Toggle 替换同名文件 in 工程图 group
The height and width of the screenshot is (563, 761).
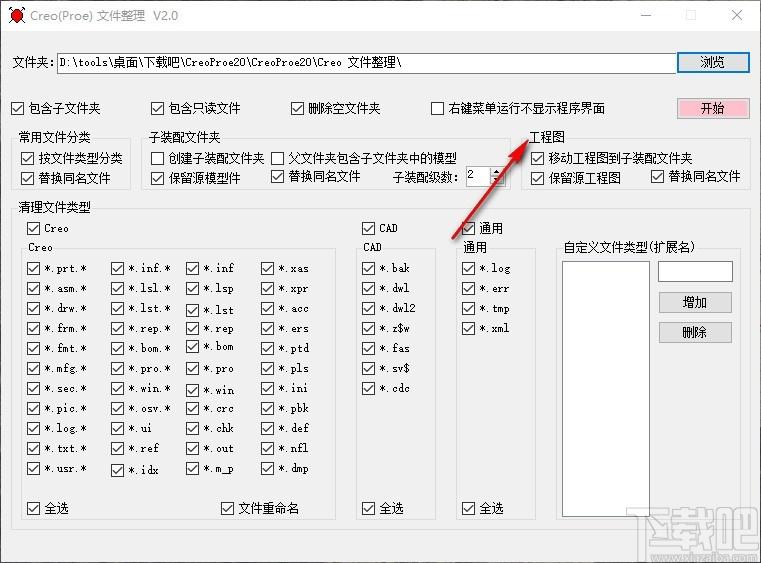pyautogui.click(x=657, y=177)
